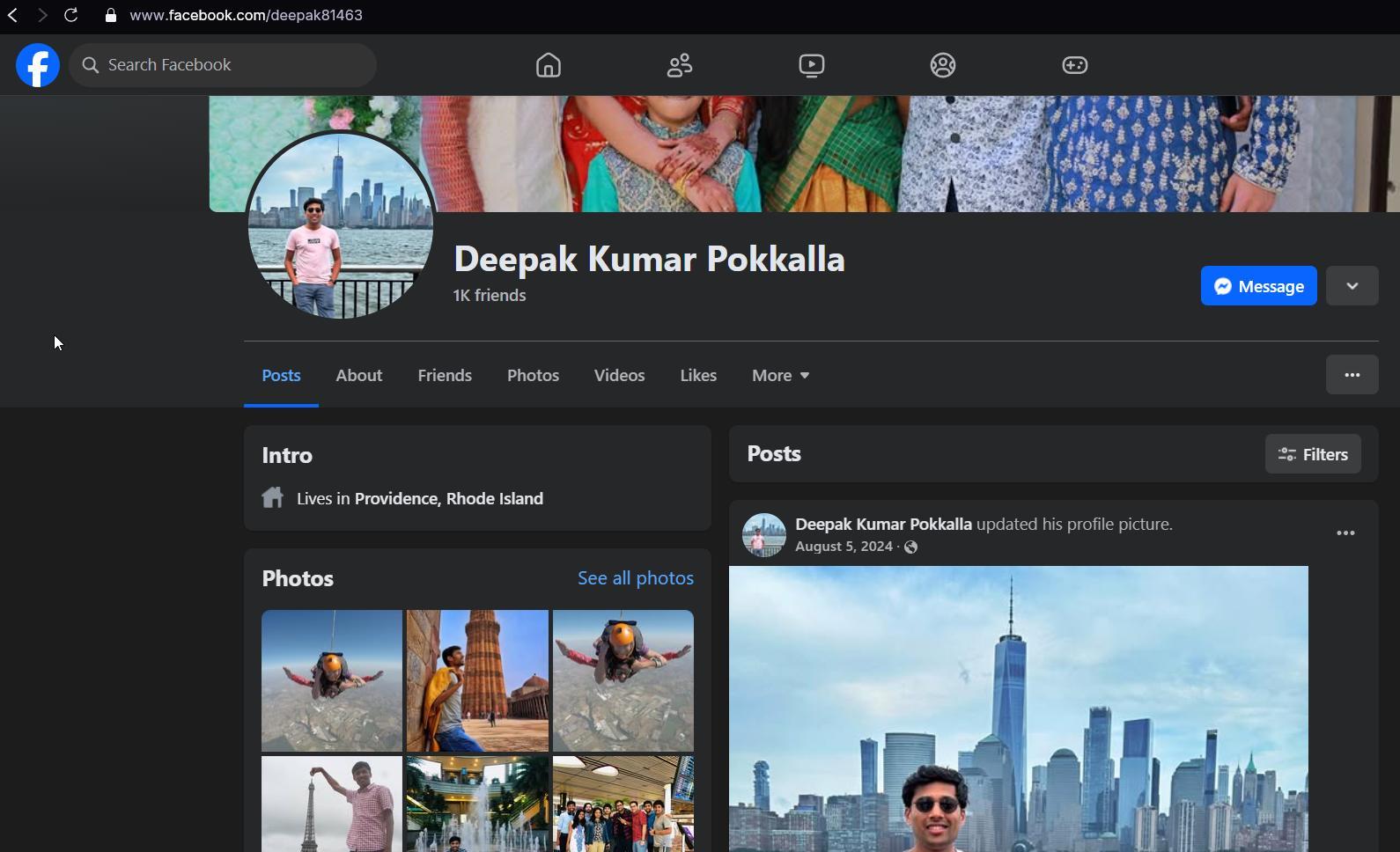Image resolution: width=1400 pixels, height=852 pixels.
Task: Click the Deepak Kumar Pokkalla profile heading
Action: (x=649, y=260)
